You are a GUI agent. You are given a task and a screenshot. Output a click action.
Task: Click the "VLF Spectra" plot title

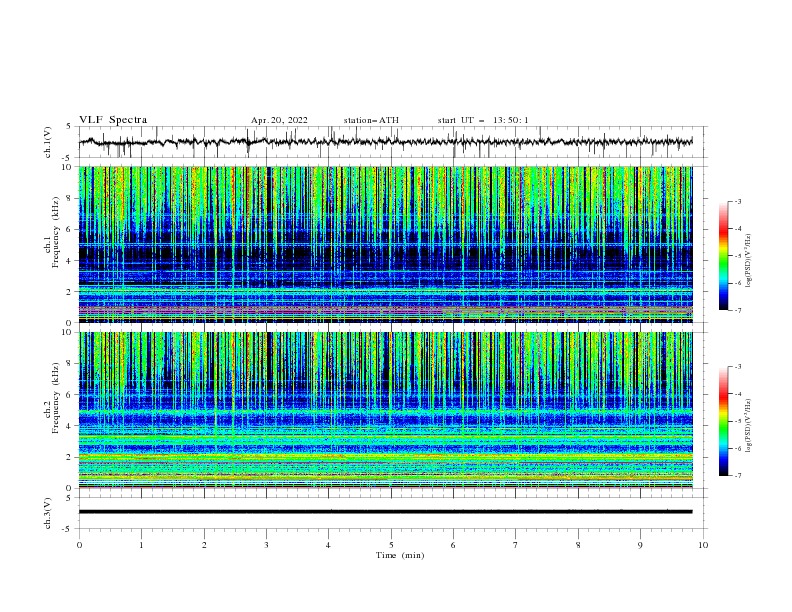[x=113, y=120]
